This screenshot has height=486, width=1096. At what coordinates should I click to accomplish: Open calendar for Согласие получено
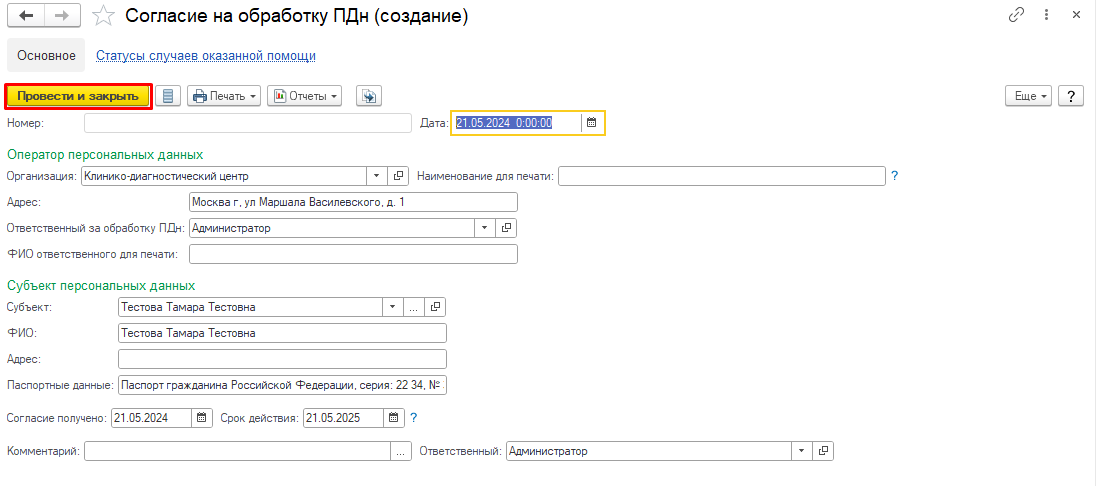click(201, 418)
